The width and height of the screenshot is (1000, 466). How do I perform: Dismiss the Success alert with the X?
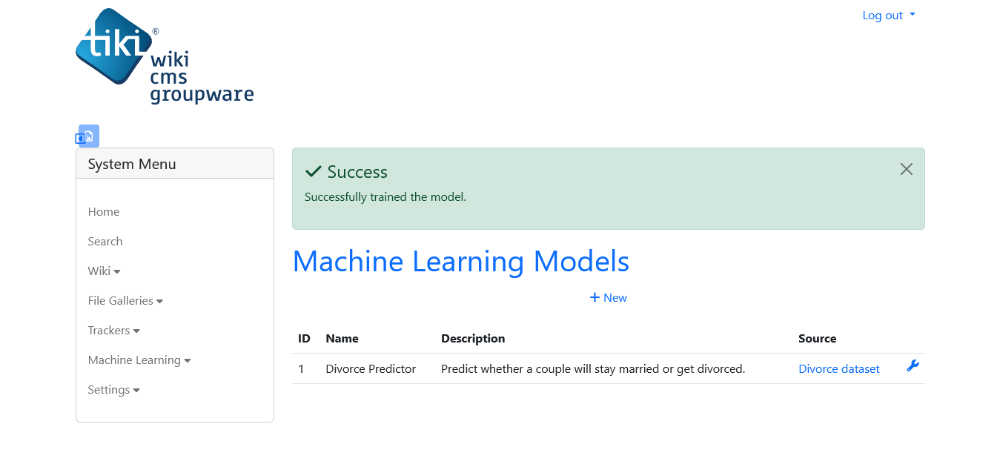(x=906, y=169)
